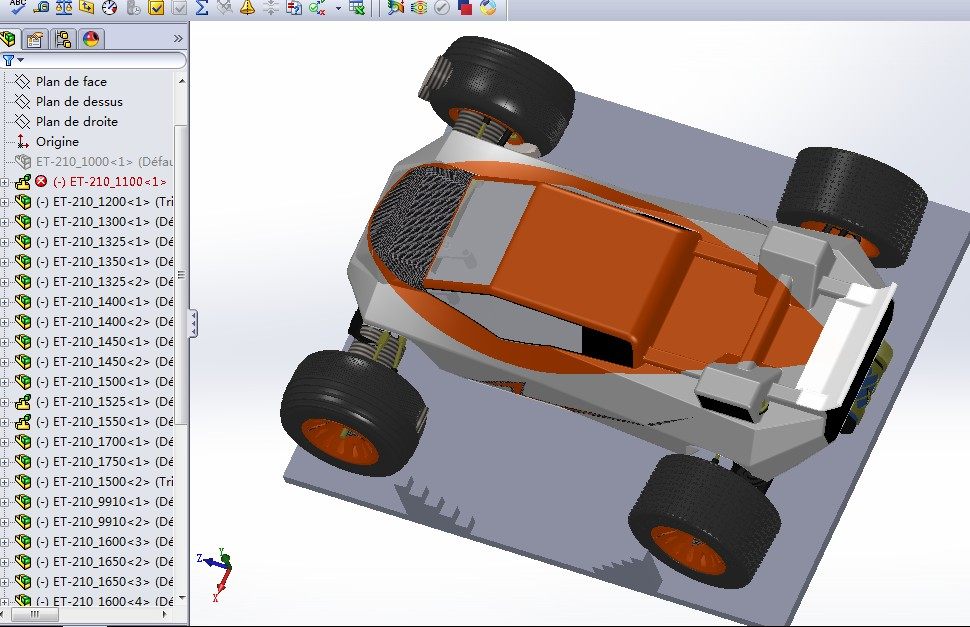Toggle the greyed checkmark box icon
The image size is (970, 627).
(x=179, y=8)
